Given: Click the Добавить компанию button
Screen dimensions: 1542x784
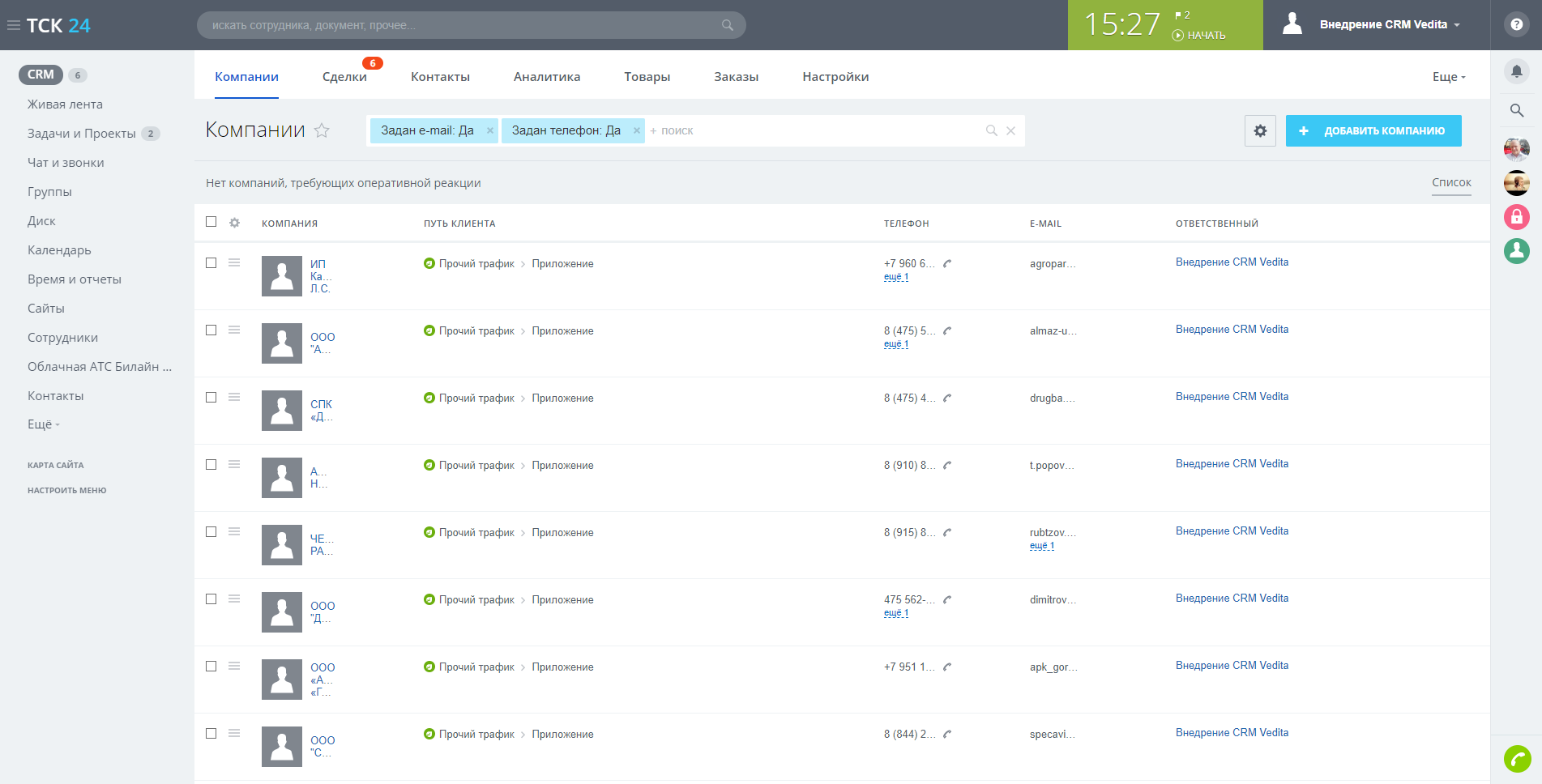Looking at the screenshot, I should coord(1373,131).
